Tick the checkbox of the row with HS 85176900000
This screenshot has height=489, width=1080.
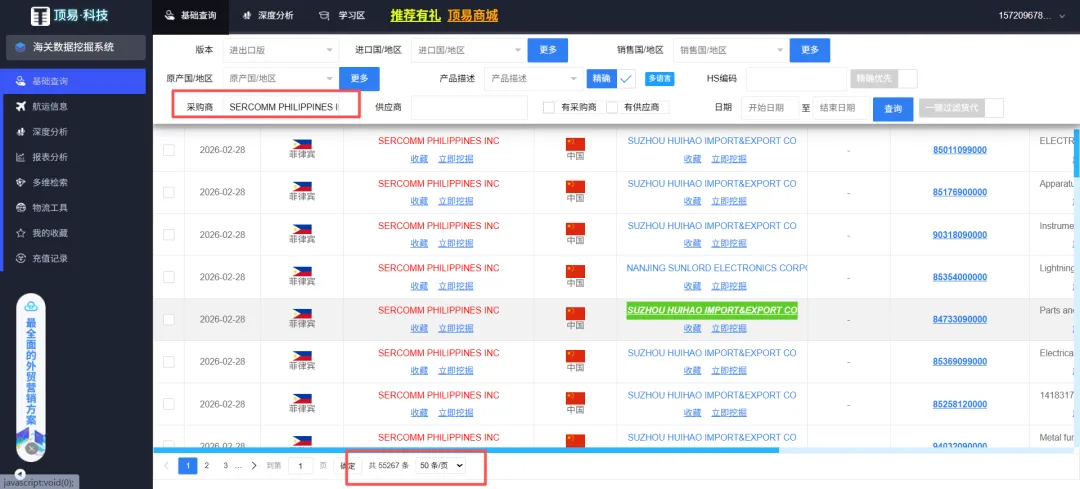click(x=169, y=192)
